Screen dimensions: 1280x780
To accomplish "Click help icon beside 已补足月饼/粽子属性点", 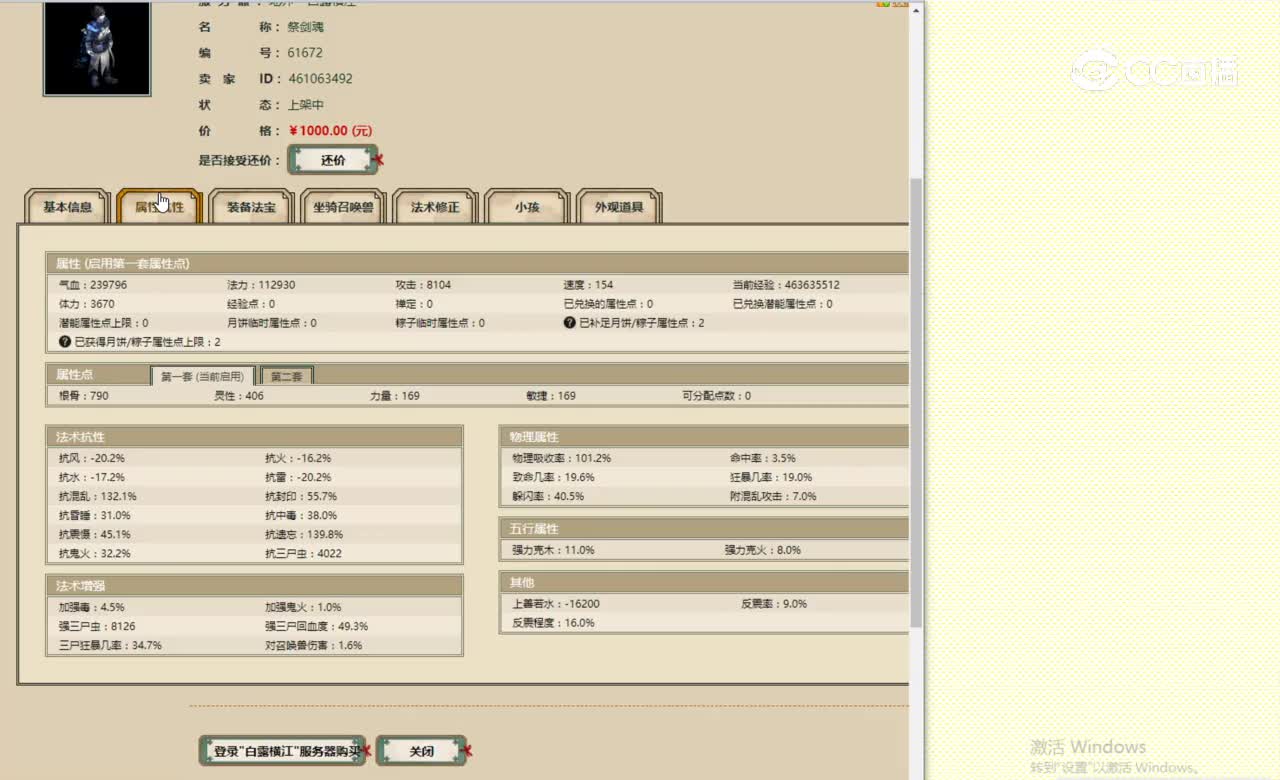I will [570, 323].
